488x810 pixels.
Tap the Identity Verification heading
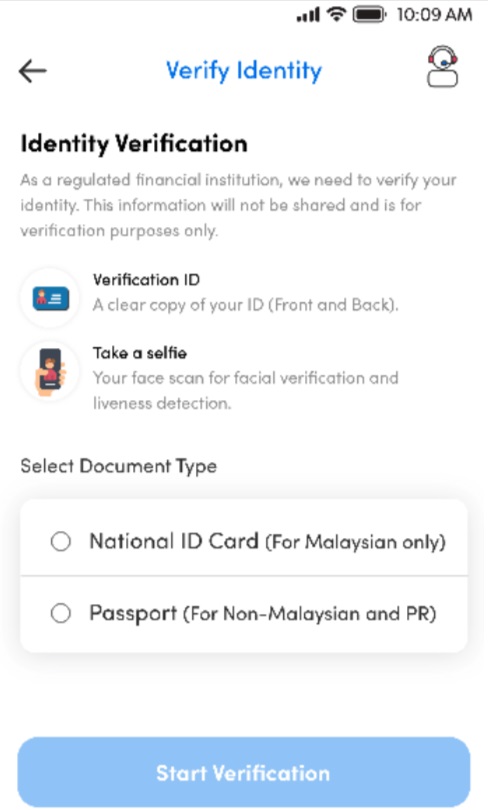coord(134,144)
